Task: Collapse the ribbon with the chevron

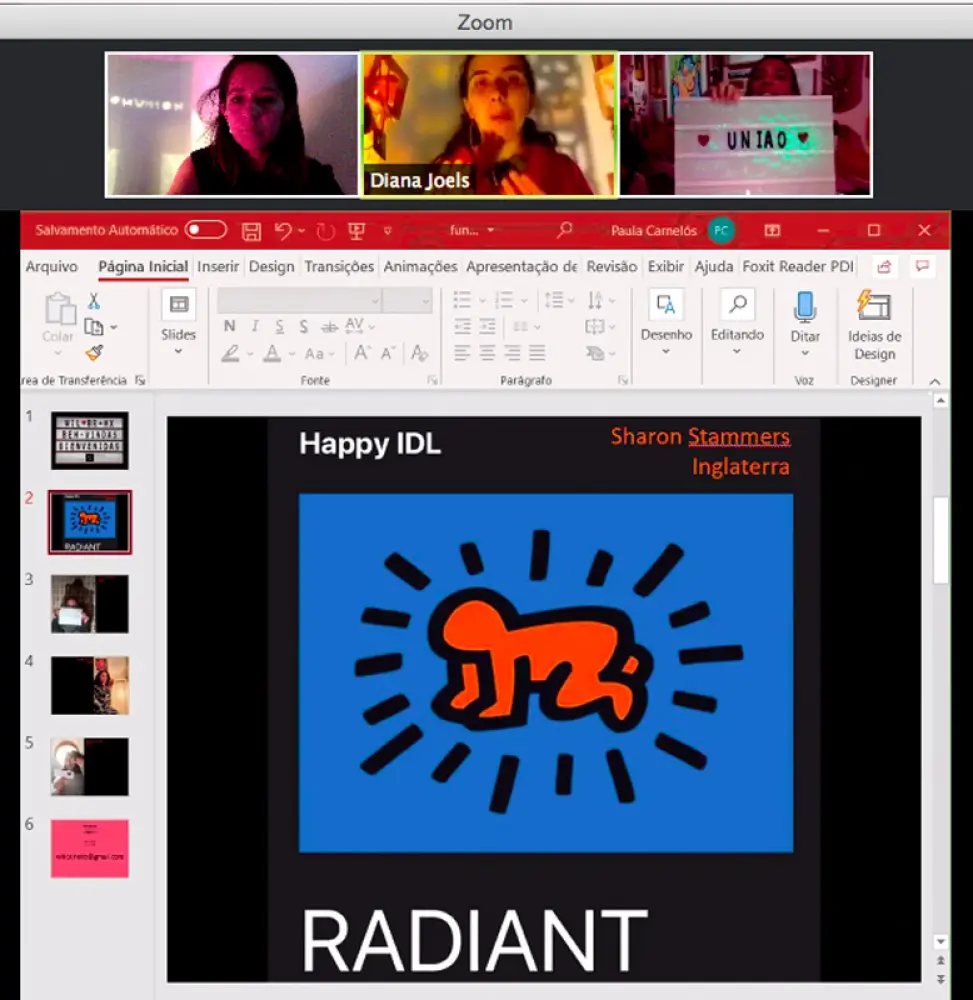Action: [x=935, y=381]
